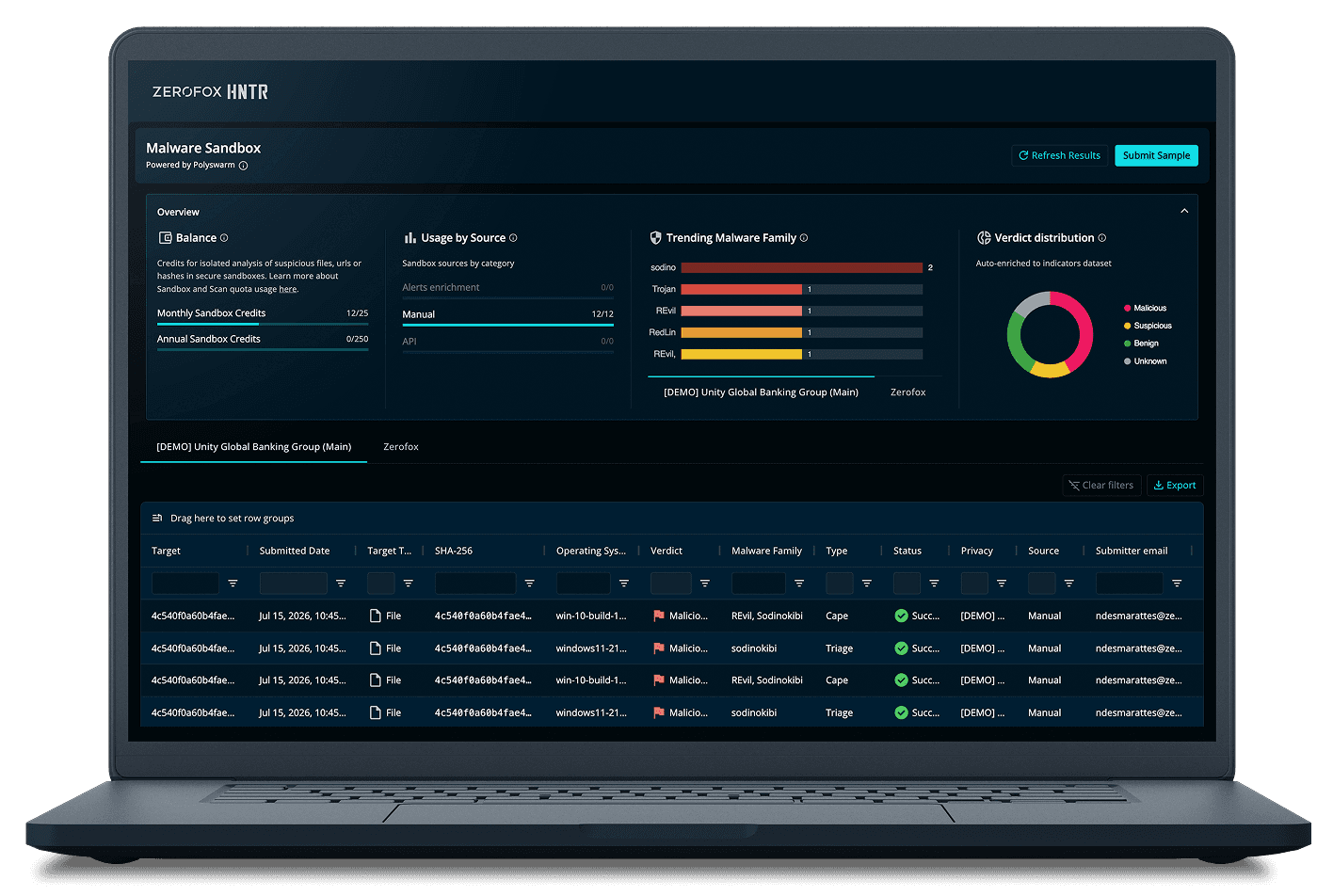Click the Annual Sandbox Credits progress bar
Screen dimensions: 1333x896
pos(263,349)
